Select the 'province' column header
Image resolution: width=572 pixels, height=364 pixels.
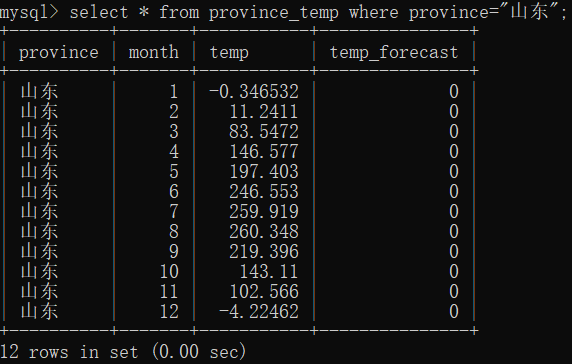coord(59,53)
